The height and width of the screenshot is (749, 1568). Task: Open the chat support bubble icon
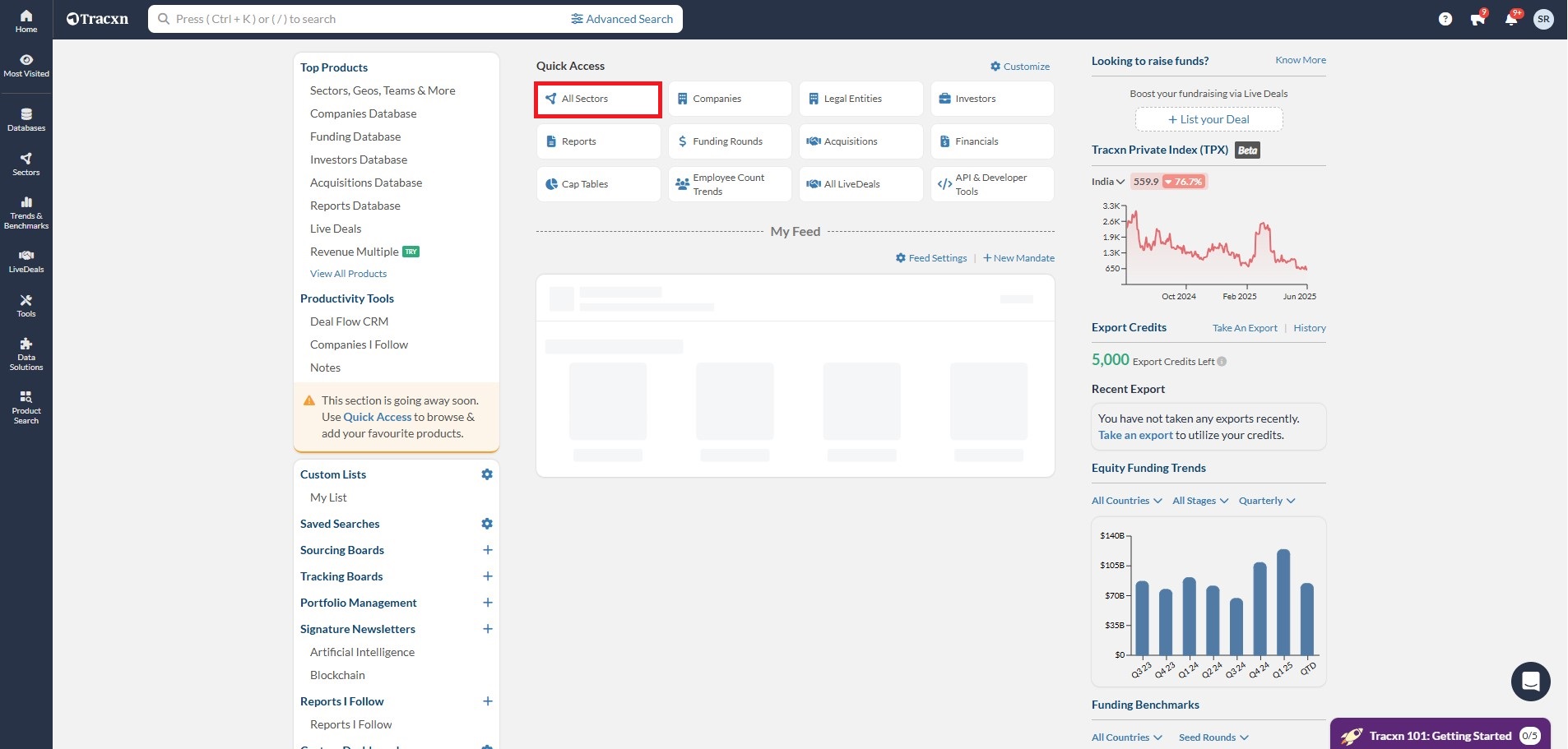tap(1530, 682)
